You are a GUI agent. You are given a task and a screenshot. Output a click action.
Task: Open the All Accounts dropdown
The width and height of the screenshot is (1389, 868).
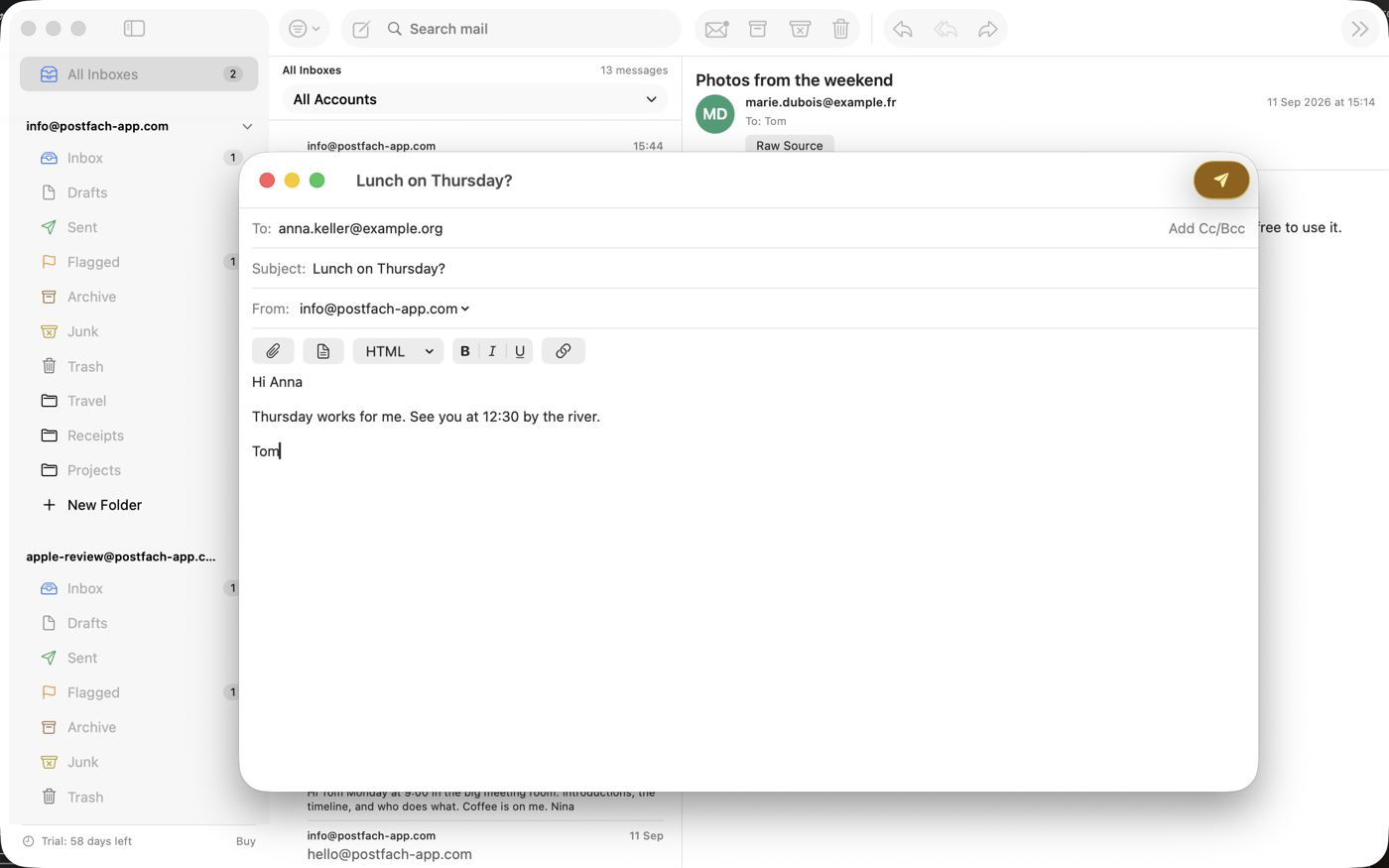[475, 99]
